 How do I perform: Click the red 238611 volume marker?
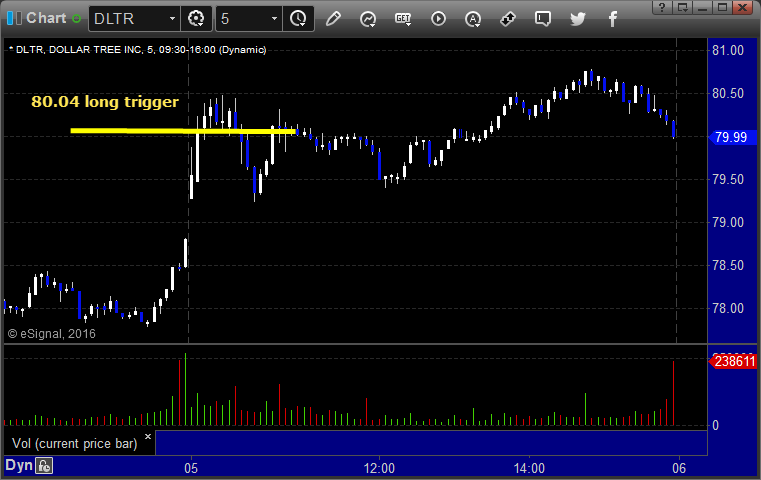733,362
